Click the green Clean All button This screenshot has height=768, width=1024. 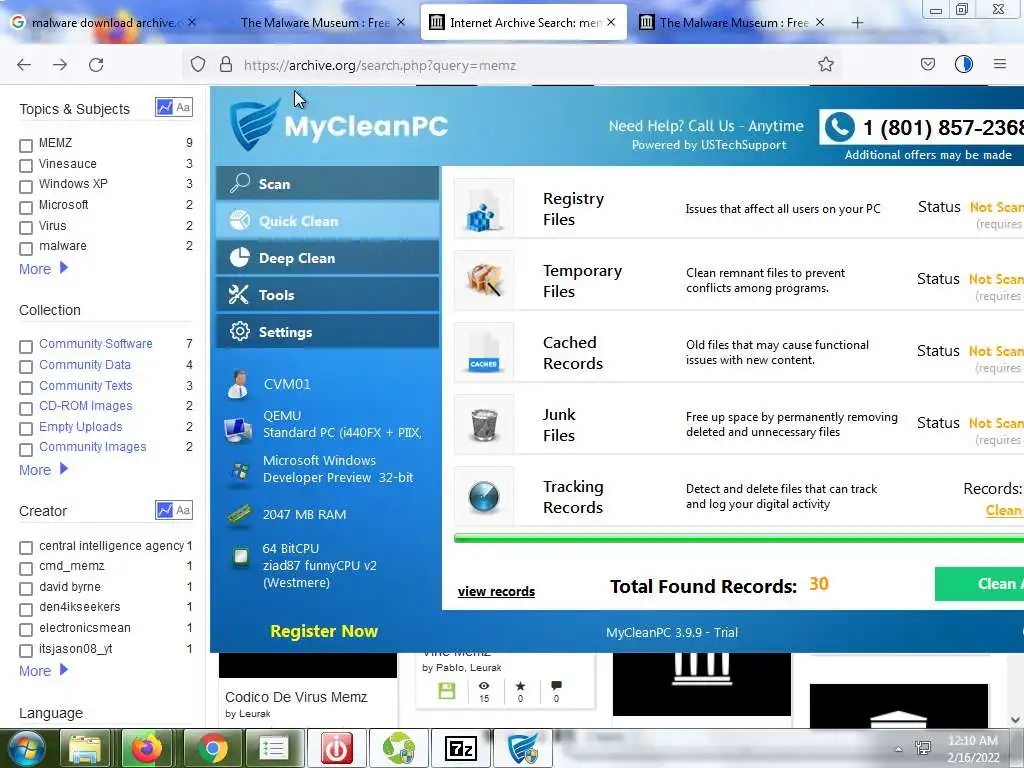(979, 583)
